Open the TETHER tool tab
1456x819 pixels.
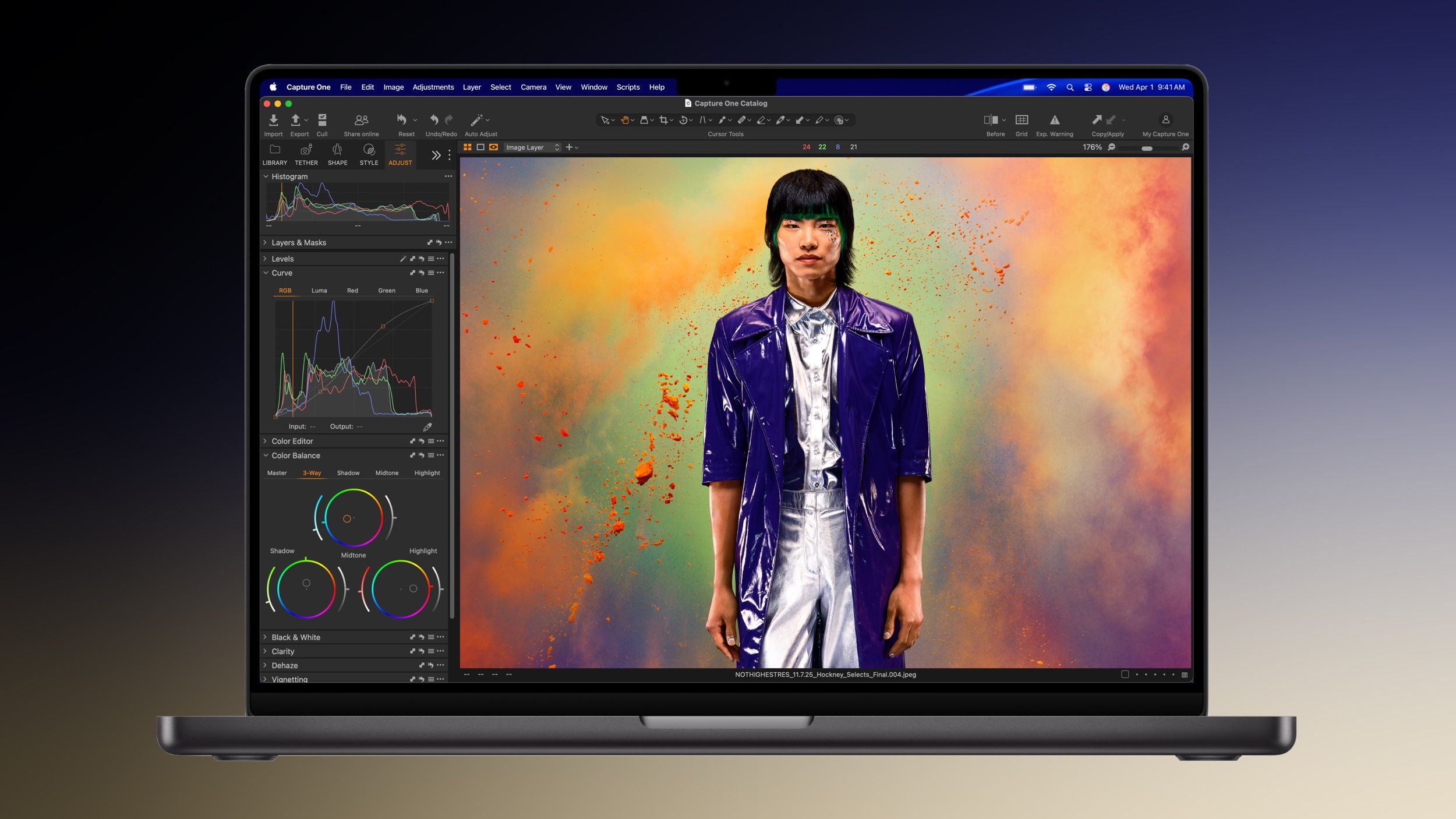tap(306, 155)
